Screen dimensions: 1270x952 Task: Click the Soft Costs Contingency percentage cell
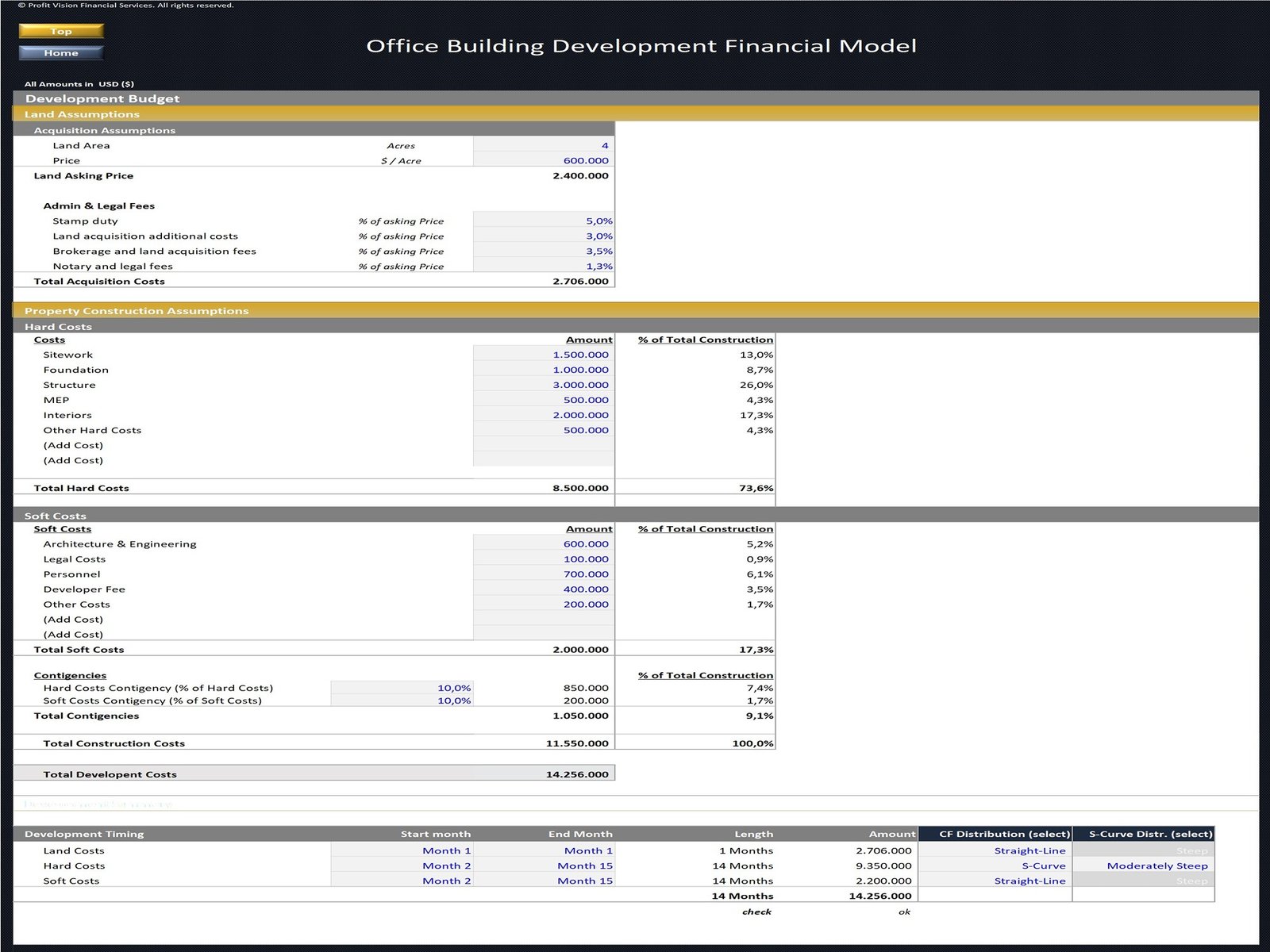click(402, 701)
